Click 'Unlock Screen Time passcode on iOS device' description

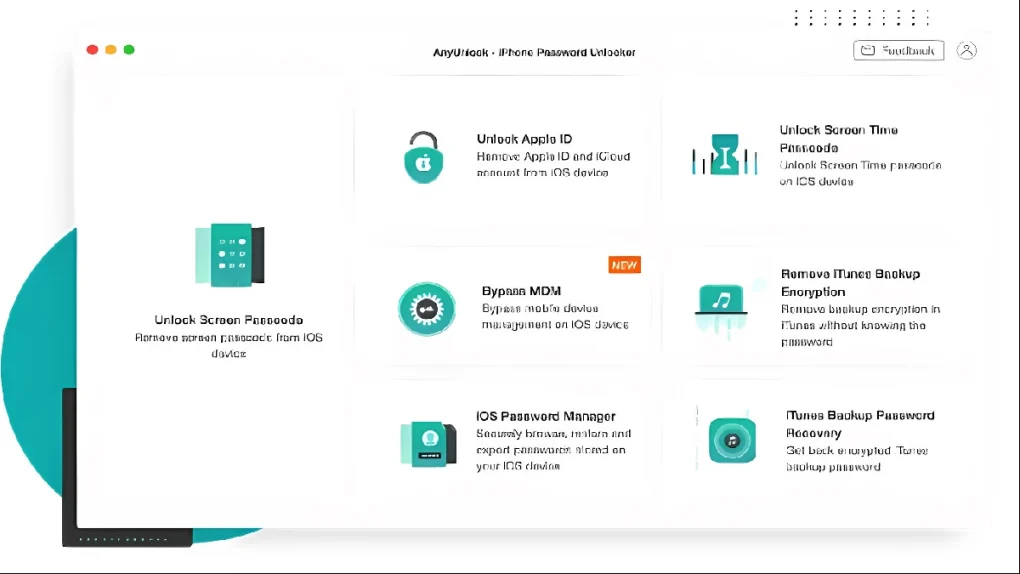pos(860,173)
